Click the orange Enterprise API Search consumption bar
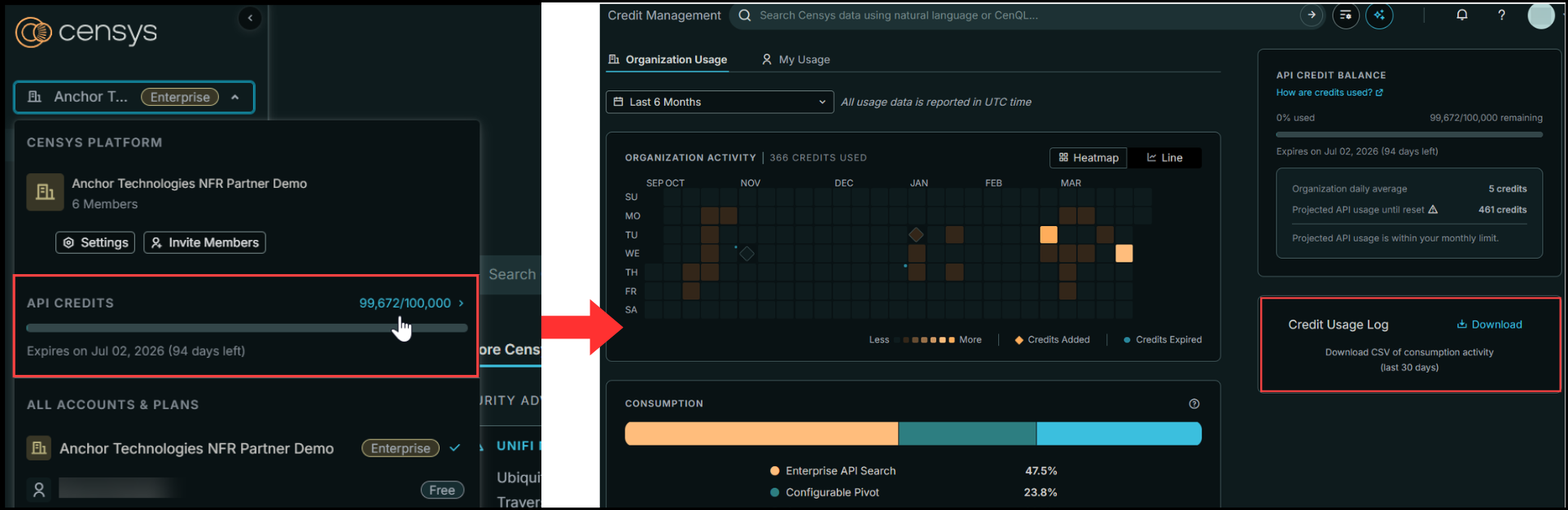The width and height of the screenshot is (1568, 510). click(760, 434)
